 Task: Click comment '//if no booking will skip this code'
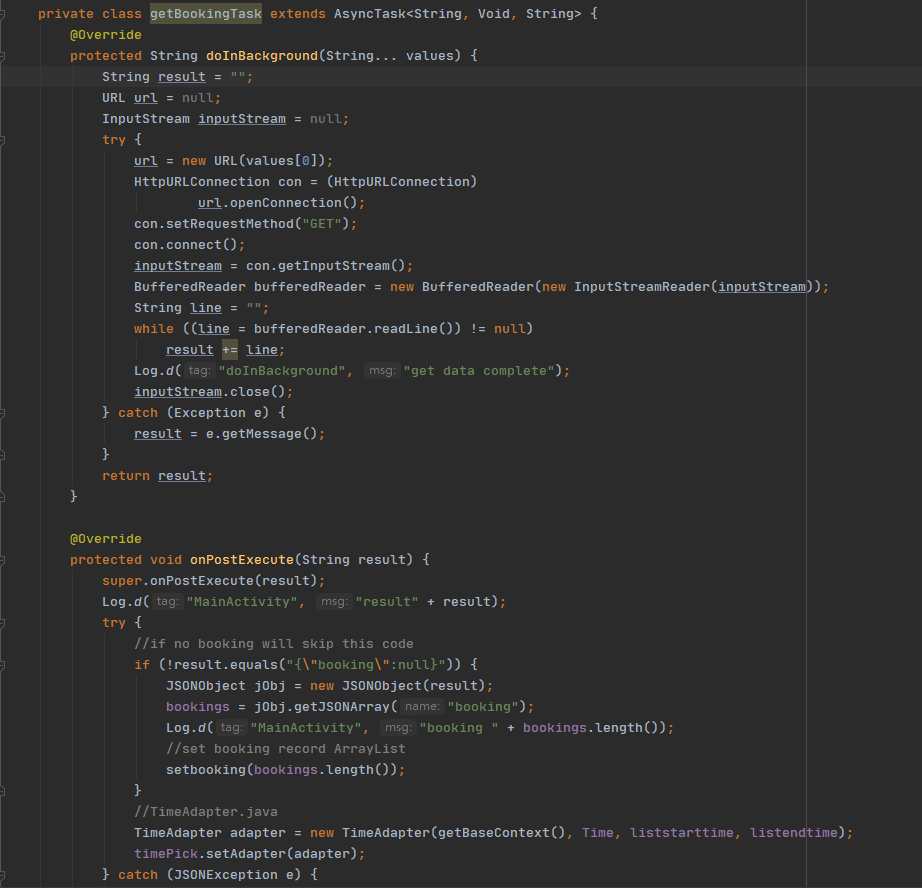[273, 644]
